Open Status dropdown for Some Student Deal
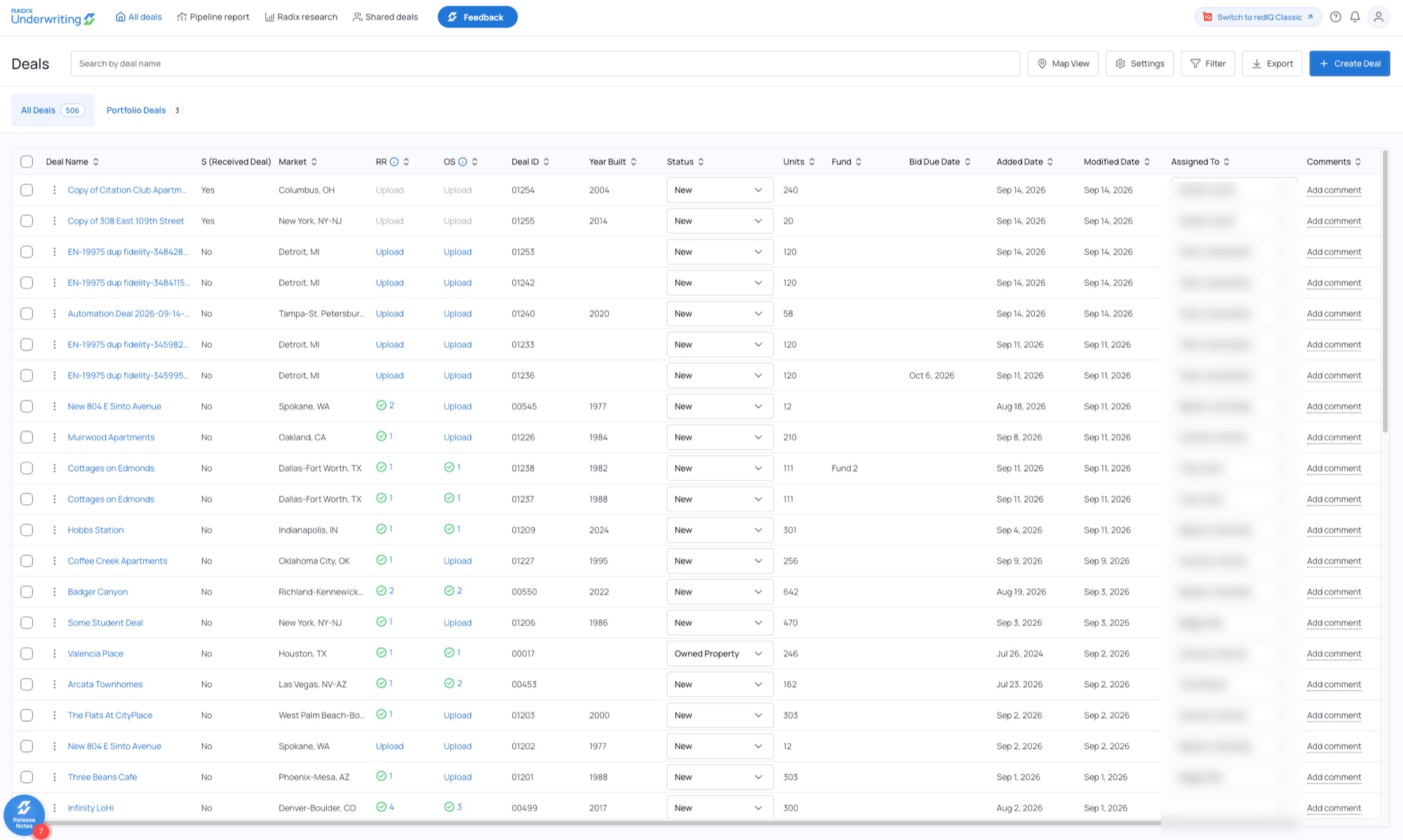The image size is (1403, 840). (720, 623)
